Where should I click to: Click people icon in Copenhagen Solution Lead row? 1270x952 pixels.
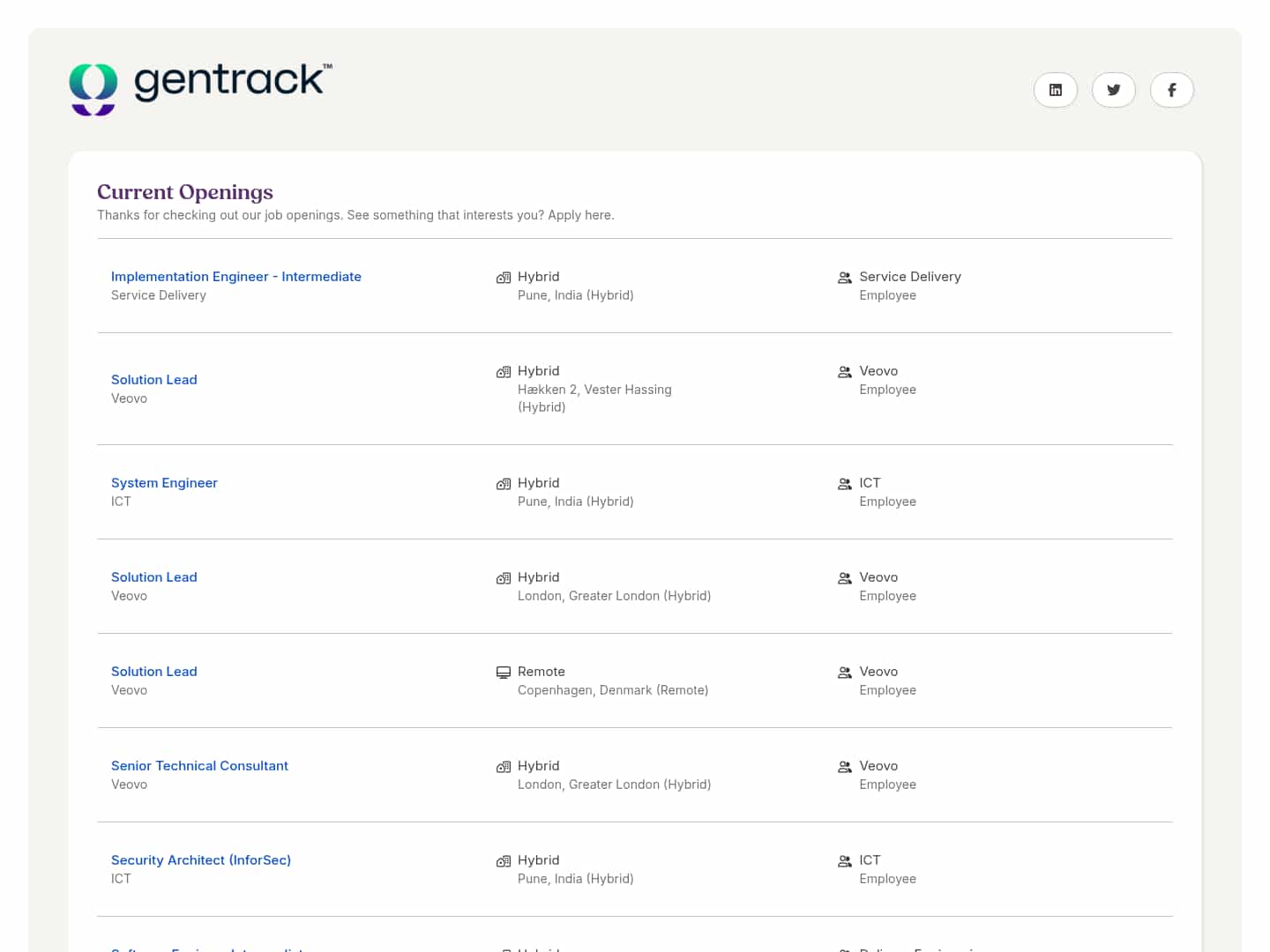point(845,673)
